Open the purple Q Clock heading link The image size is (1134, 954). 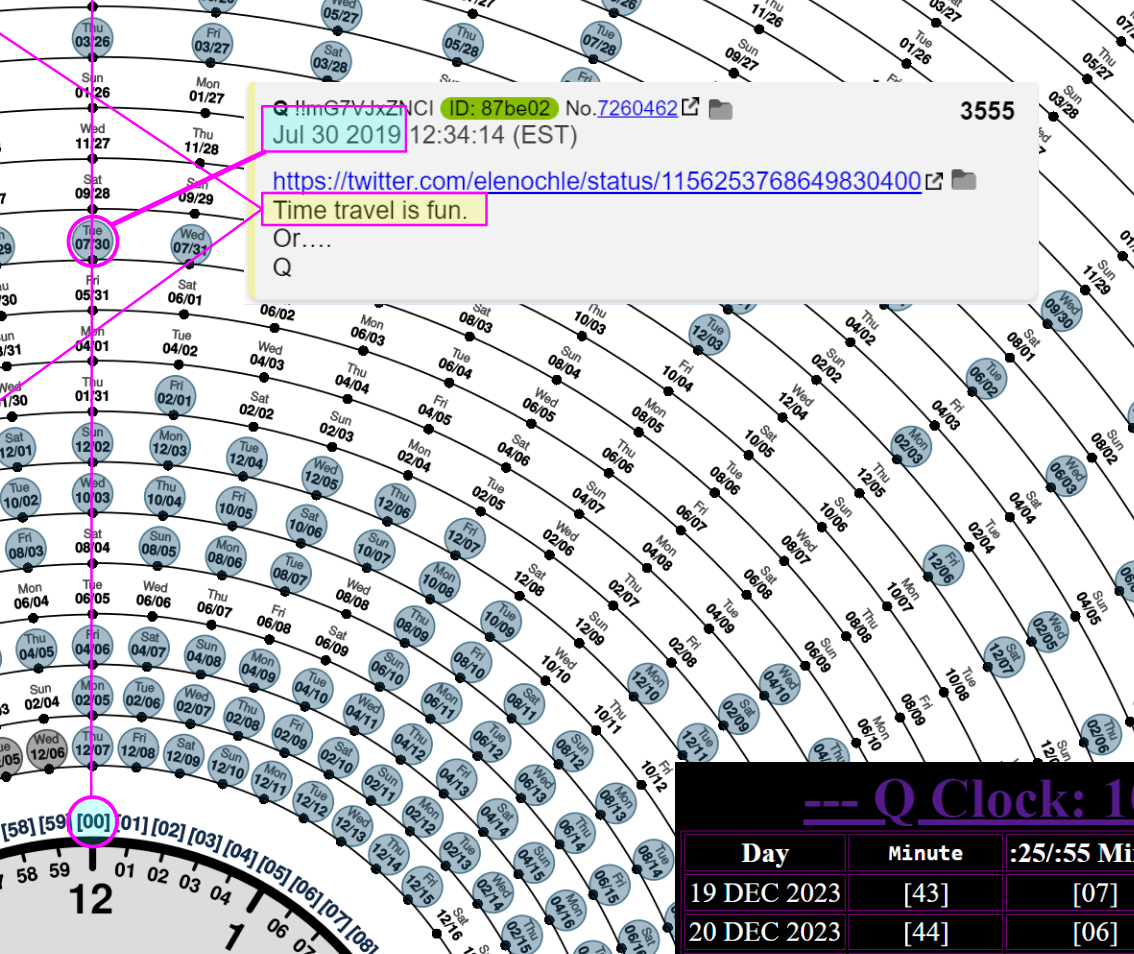(x=968, y=801)
